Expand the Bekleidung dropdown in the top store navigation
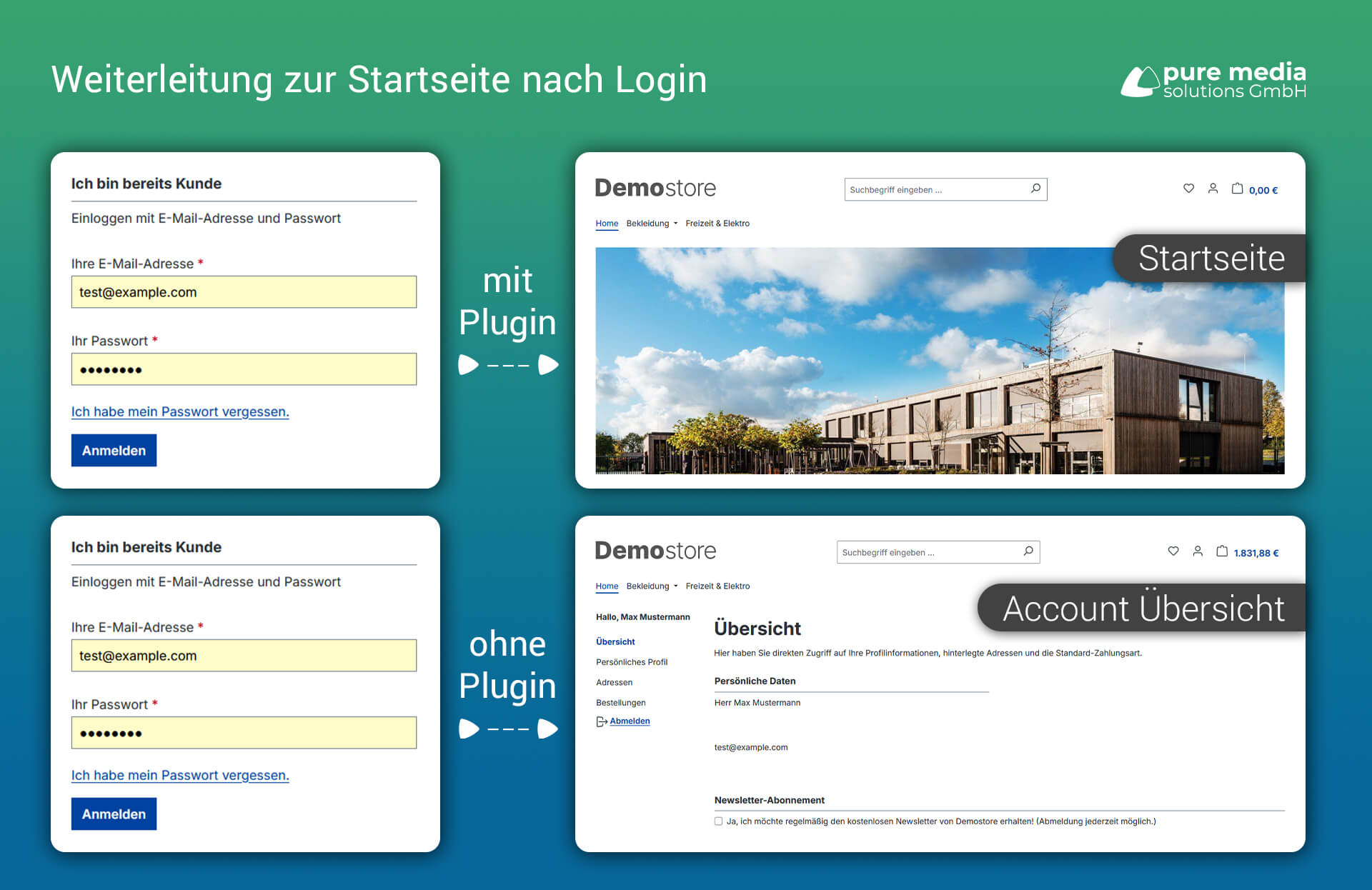 point(651,223)
